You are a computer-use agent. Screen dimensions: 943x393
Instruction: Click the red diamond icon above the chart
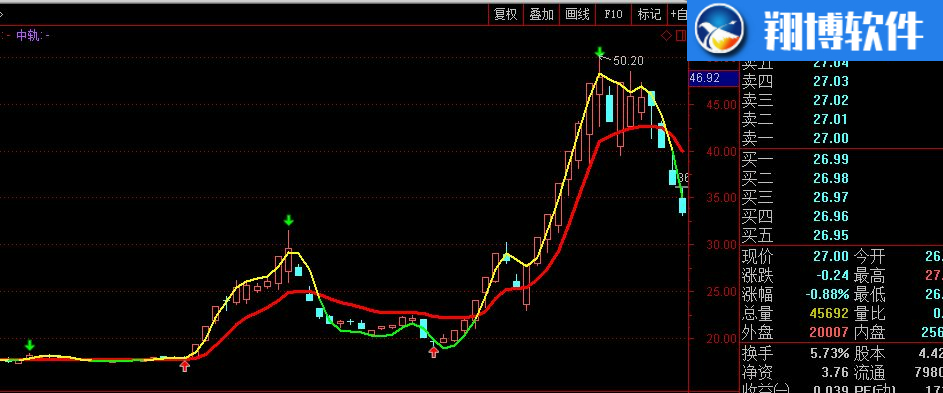pos(666,36)
